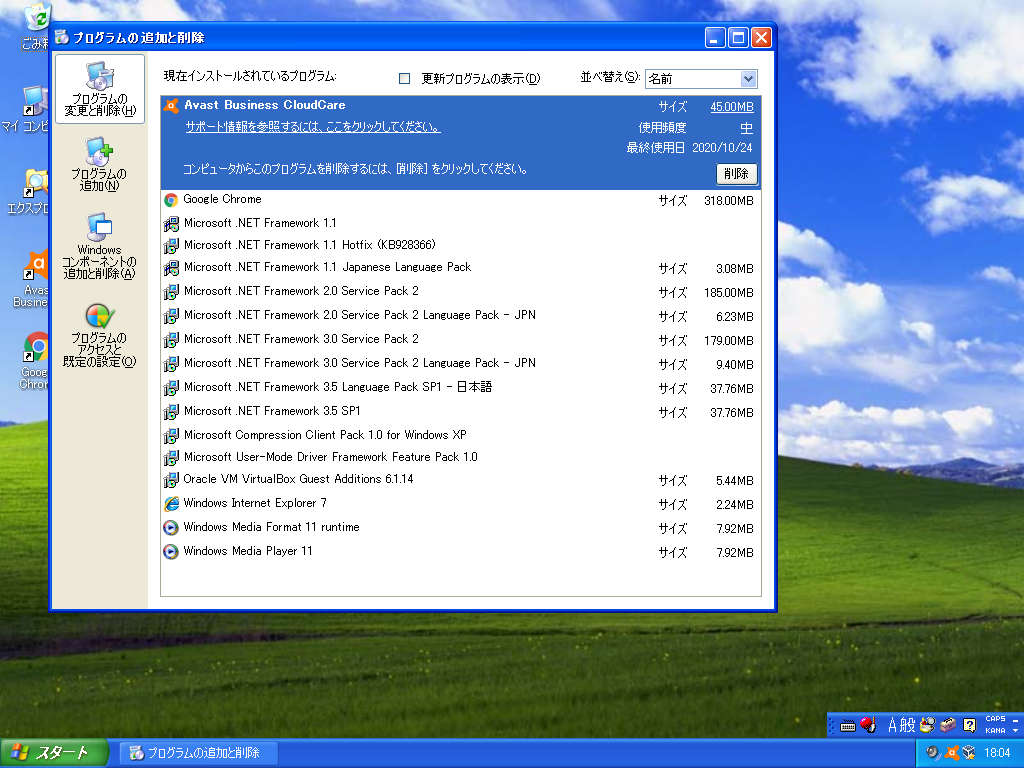Select .NET Framework 2.0 Service Pack 2 Language Pack - JPN

[x=461, y=316]
